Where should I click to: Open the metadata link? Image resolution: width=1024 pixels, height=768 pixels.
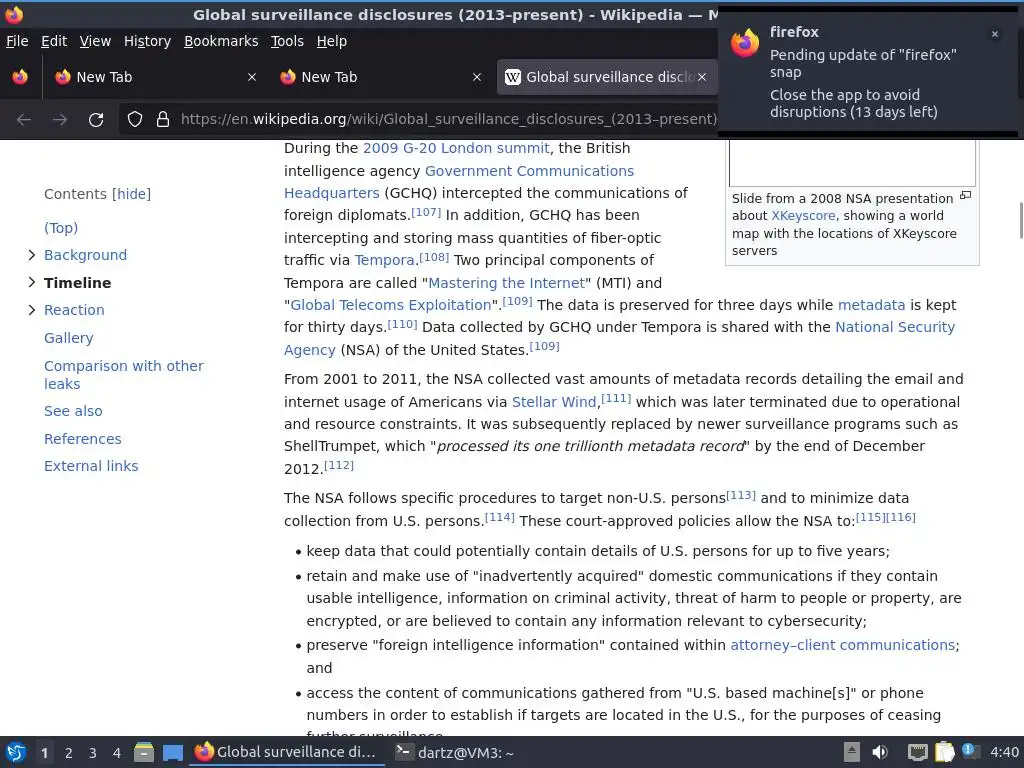[x=871, y=305]
